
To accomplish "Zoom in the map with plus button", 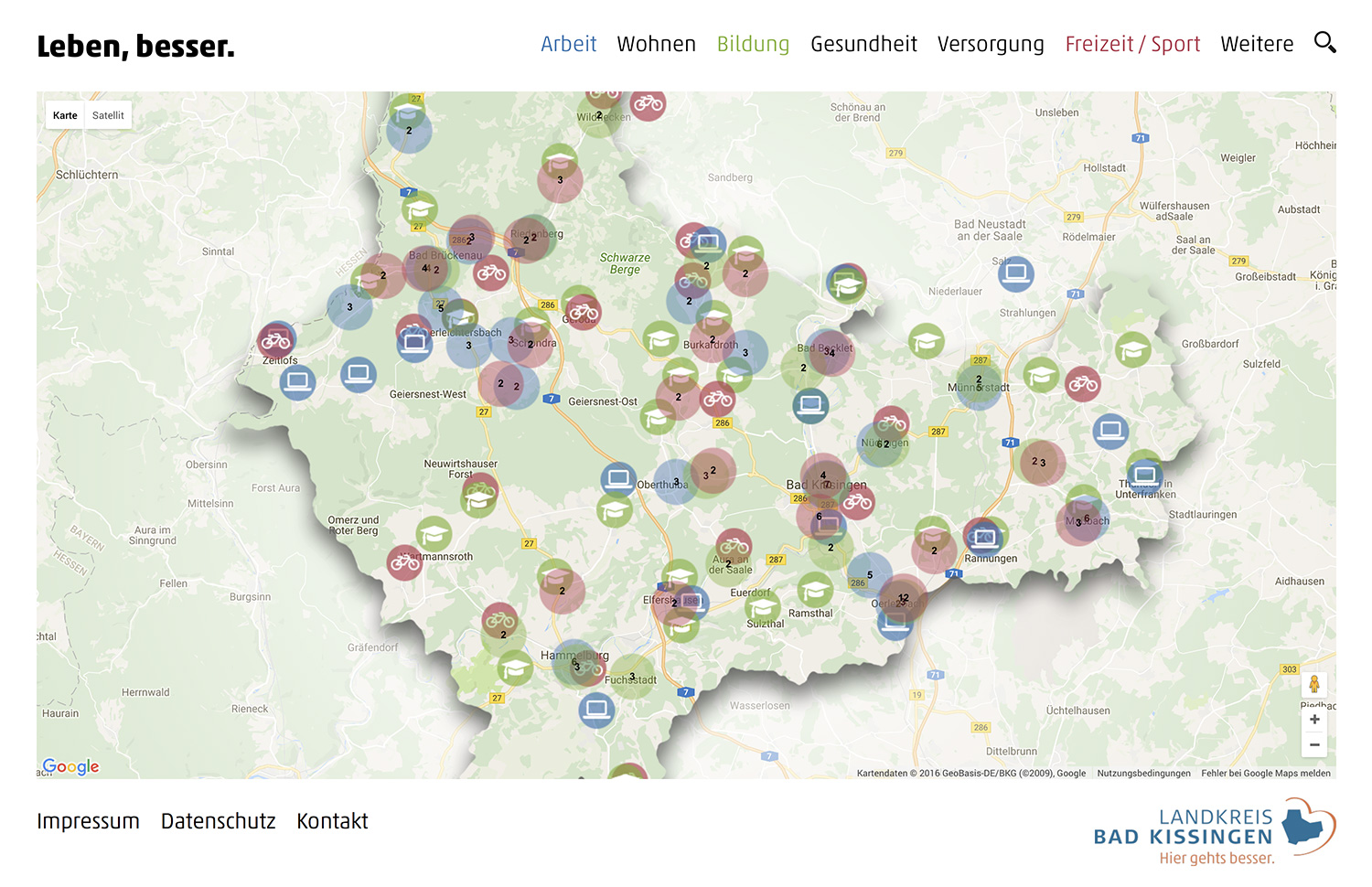I will click(1314, 720).
